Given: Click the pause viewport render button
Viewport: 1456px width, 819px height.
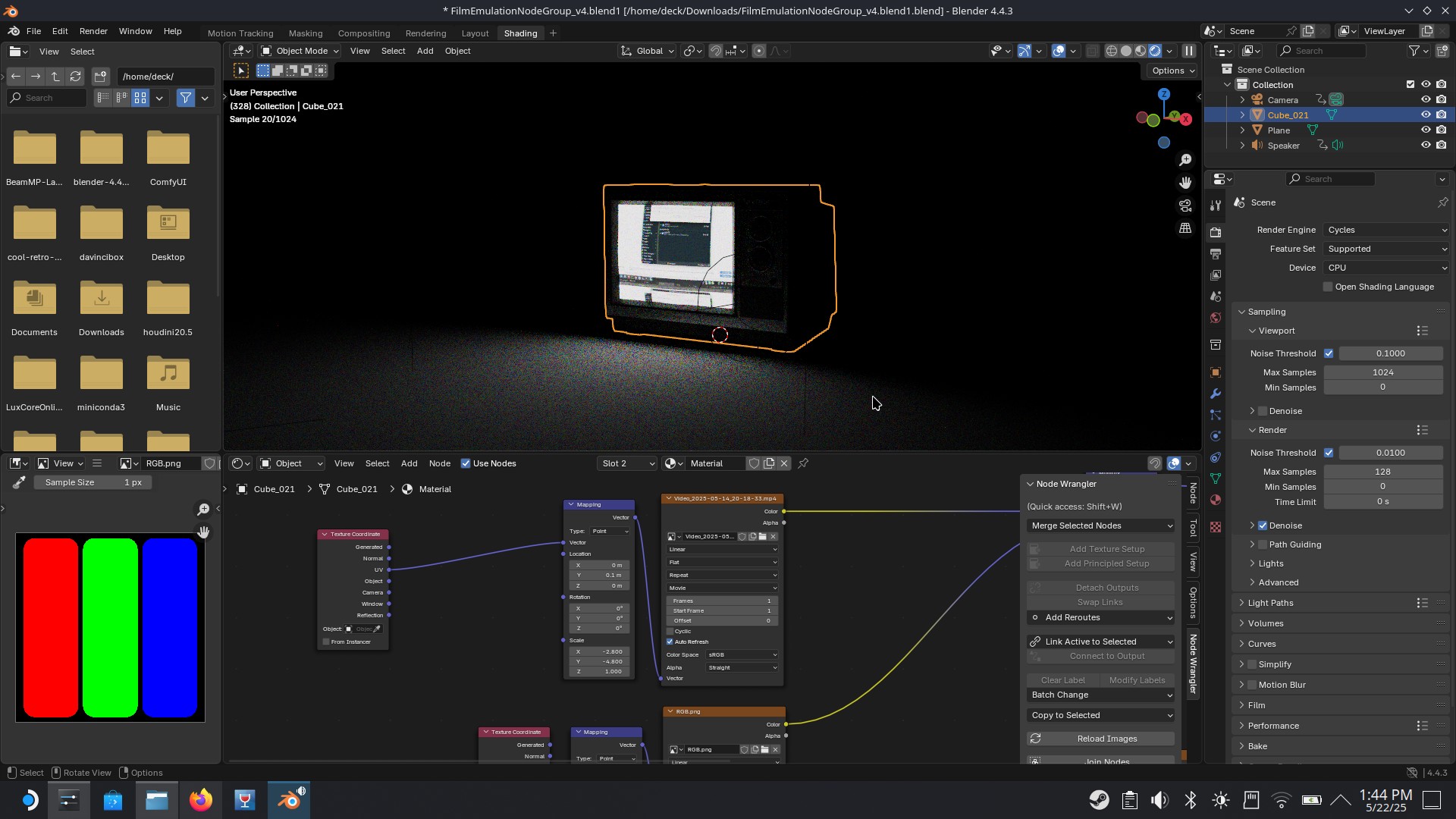Looking at the screenshot, I should [1188, 51].
